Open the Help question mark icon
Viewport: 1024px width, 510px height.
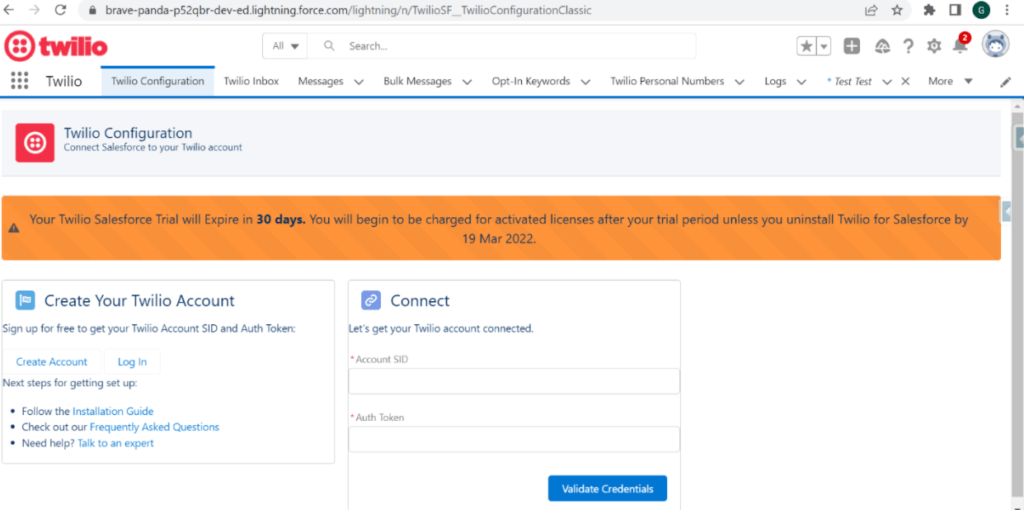[908, 46]
